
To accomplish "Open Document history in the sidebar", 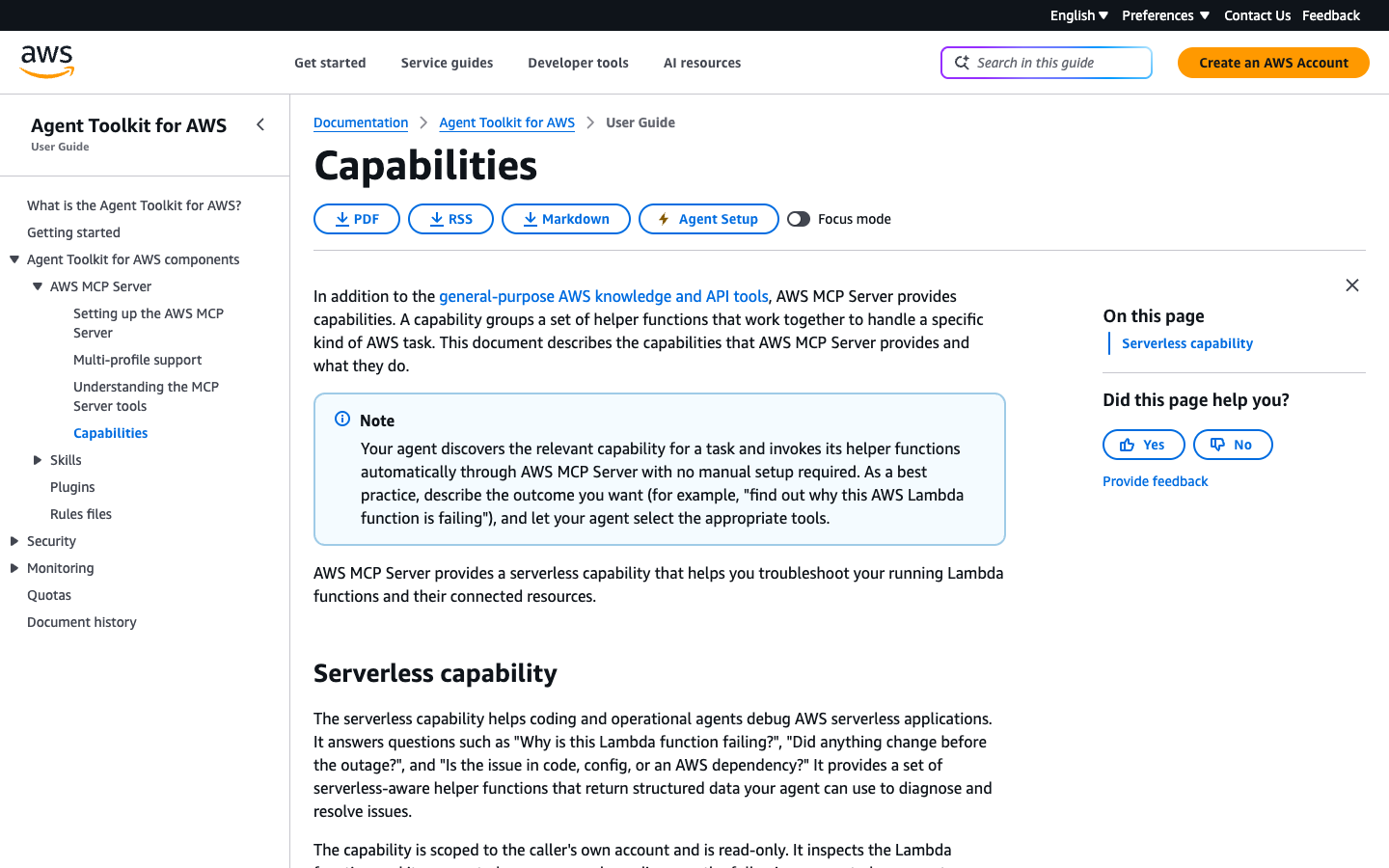I will coord(82,622).
